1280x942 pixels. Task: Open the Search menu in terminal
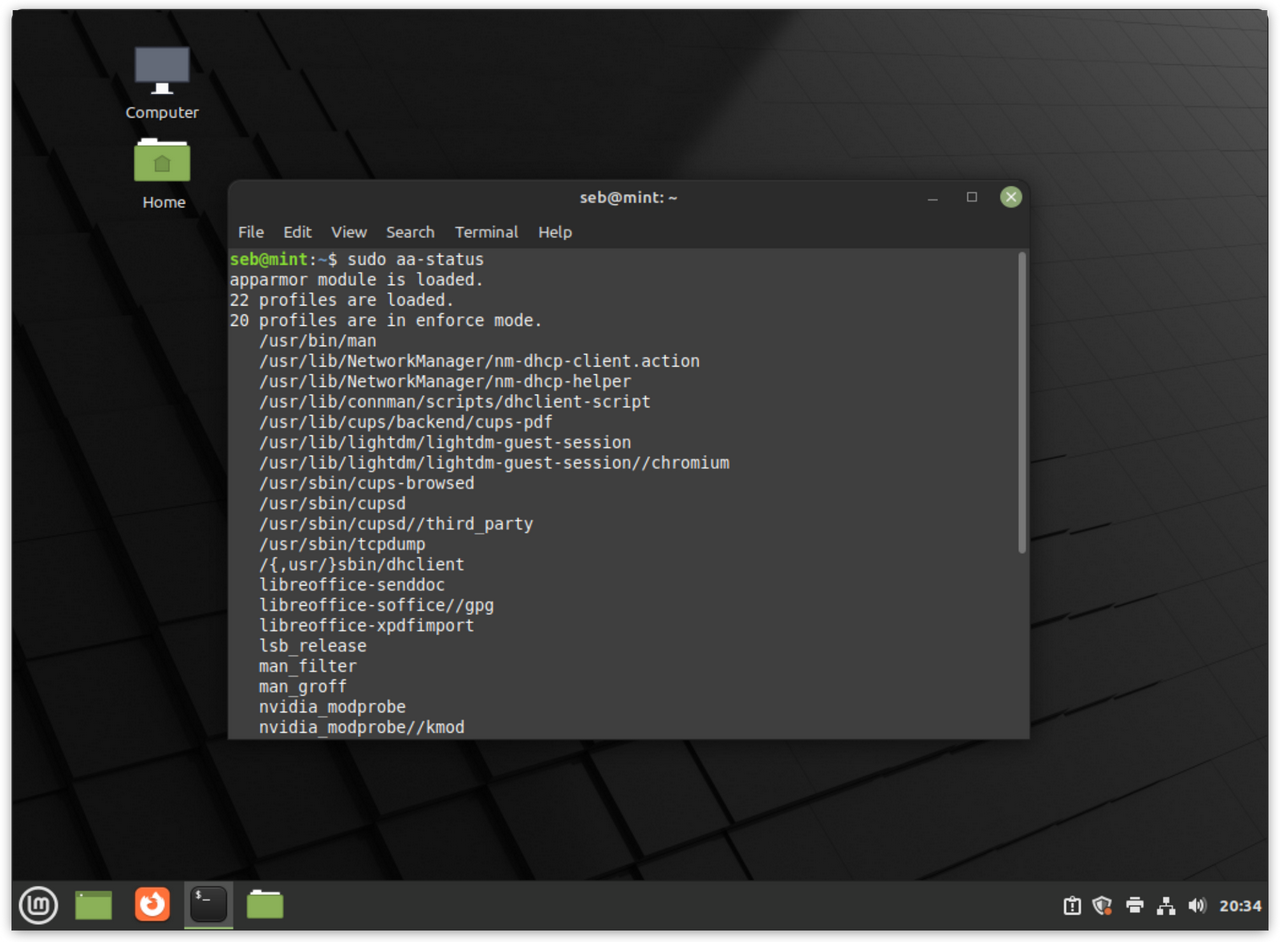pos(410,232)
